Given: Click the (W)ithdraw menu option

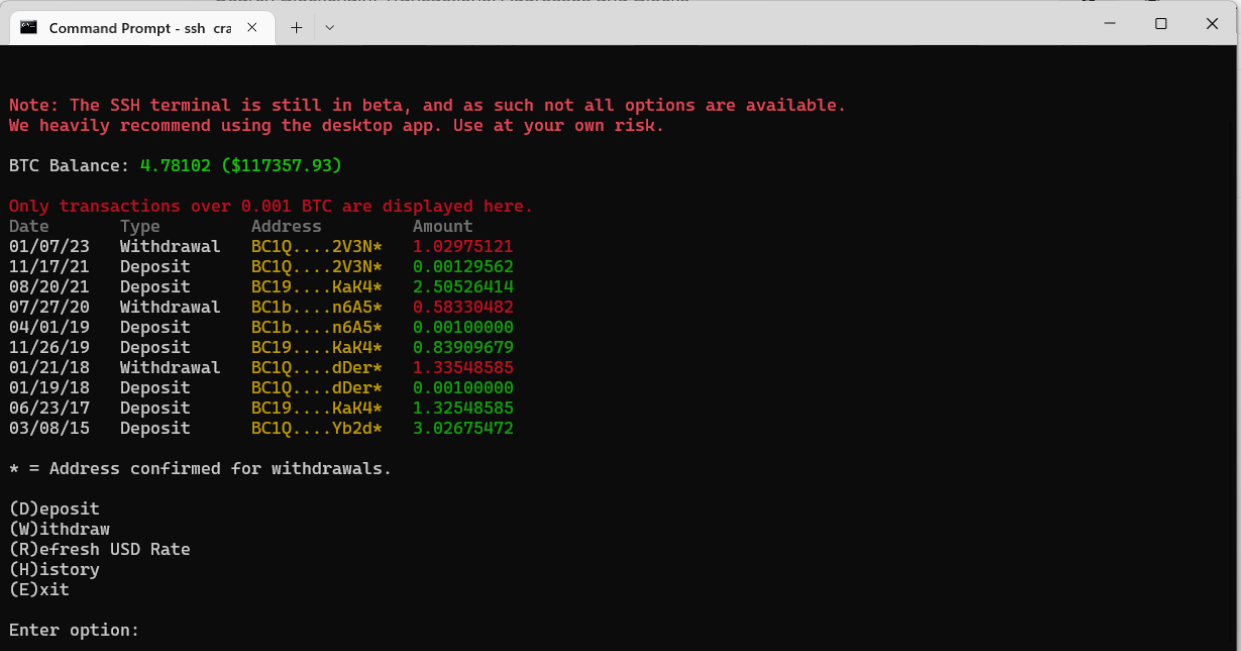Looking at the screenshot, I should click(x=59, y=529).
